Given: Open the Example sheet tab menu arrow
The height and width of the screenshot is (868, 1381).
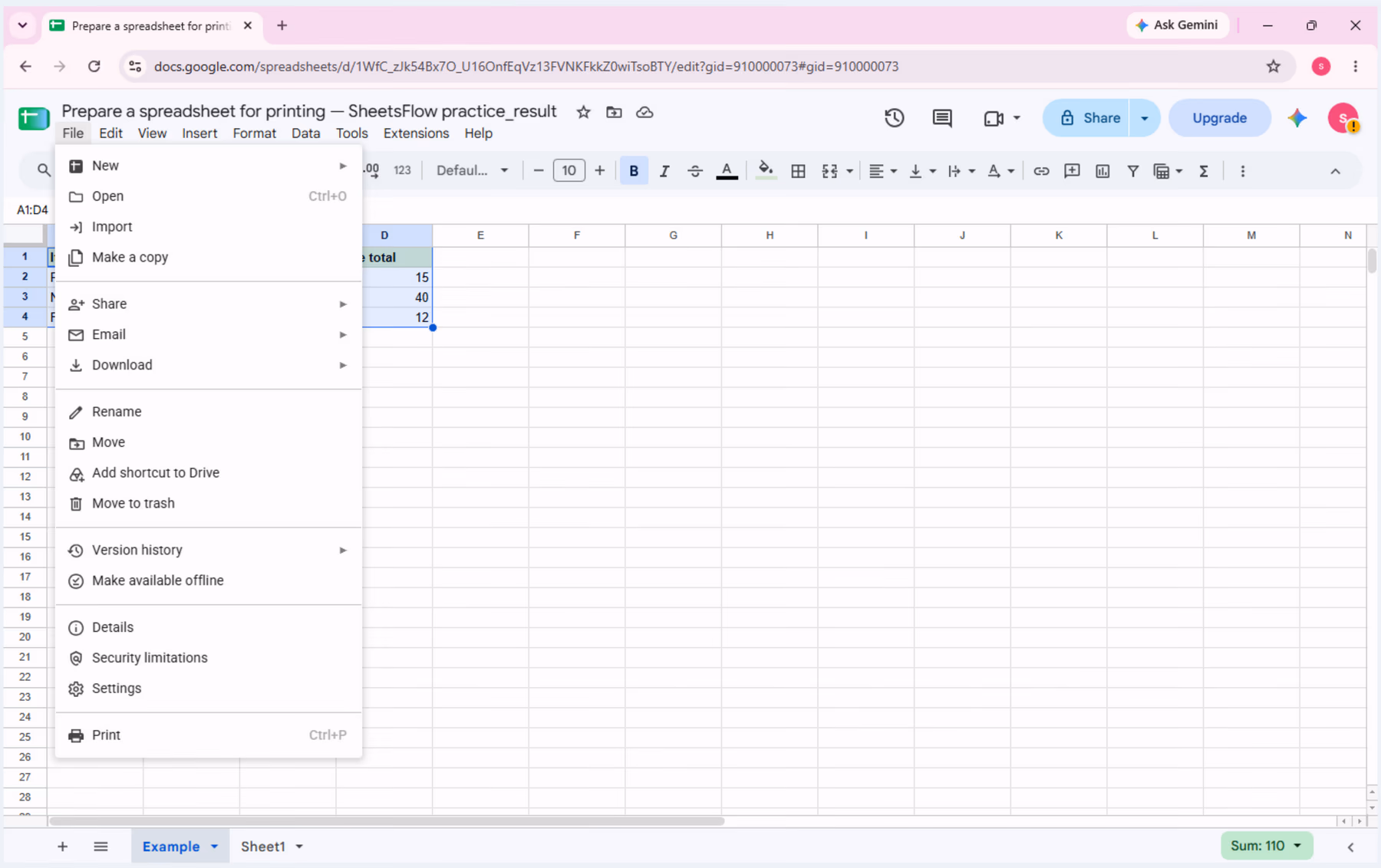Looking at the screenshot, I should (x=215, y=847).
